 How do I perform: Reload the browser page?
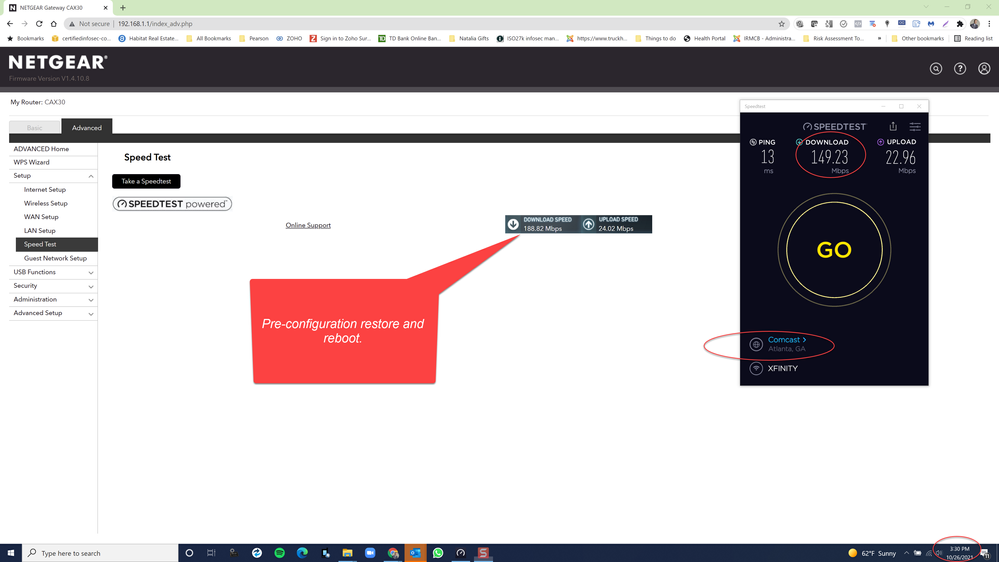point(39,24)
